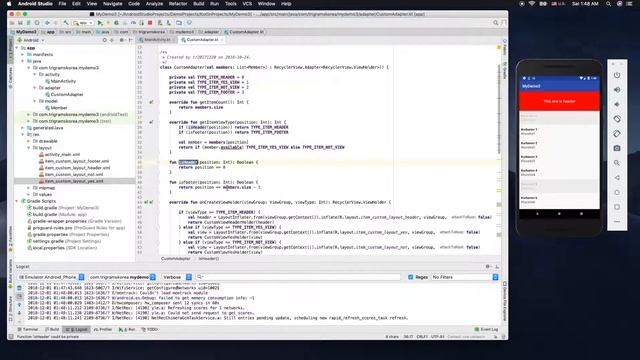
Task: Expand the mipmap folder
Action: (x=29, y=188)
